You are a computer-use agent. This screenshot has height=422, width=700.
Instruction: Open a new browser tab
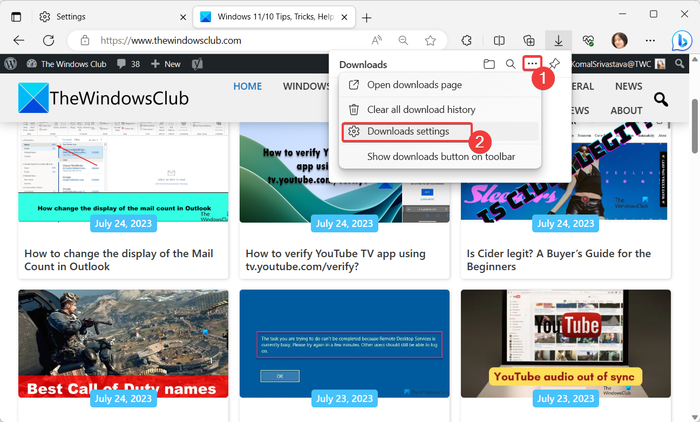click(x=367, y=17)
